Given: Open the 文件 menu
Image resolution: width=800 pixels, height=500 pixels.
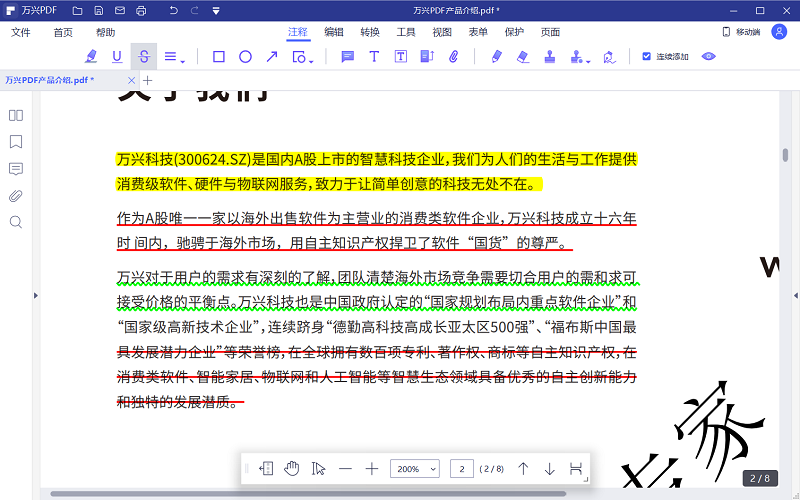Looking at the screenshot, I should [x=21, y=33].
